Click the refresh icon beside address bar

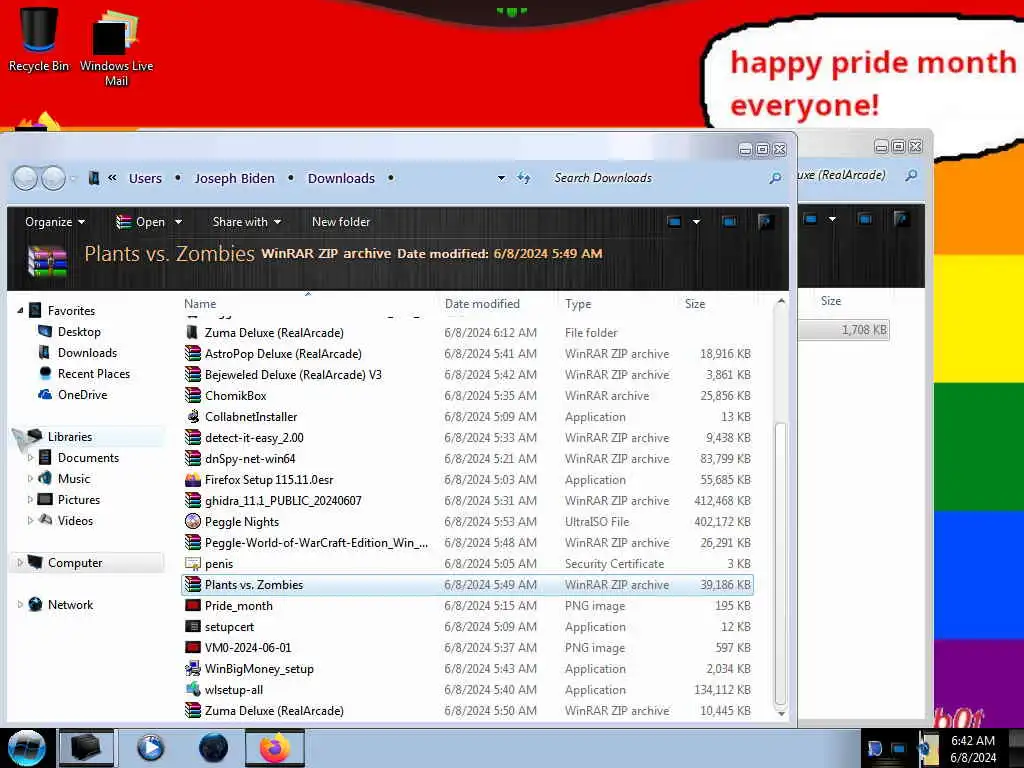(x=524, y=178)
